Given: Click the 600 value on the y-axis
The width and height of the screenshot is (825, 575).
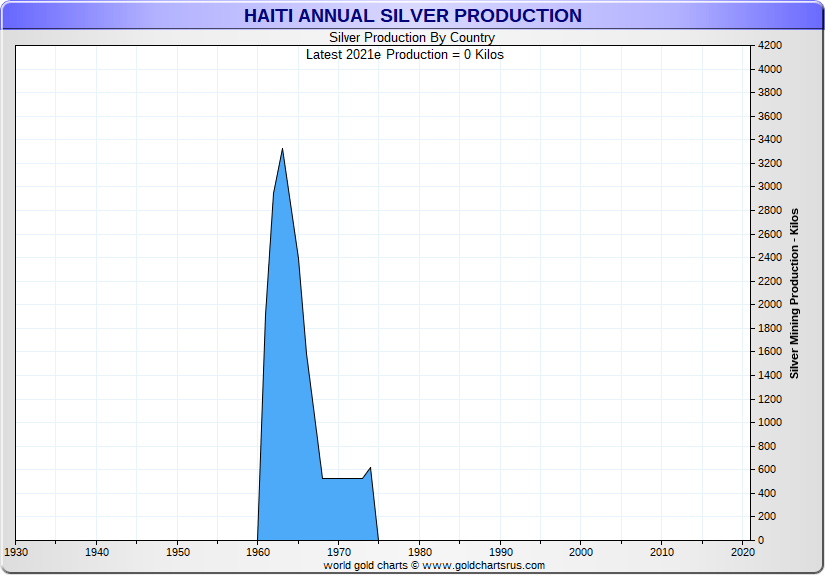Looking at the screenshot, I should tap(769, 470).
